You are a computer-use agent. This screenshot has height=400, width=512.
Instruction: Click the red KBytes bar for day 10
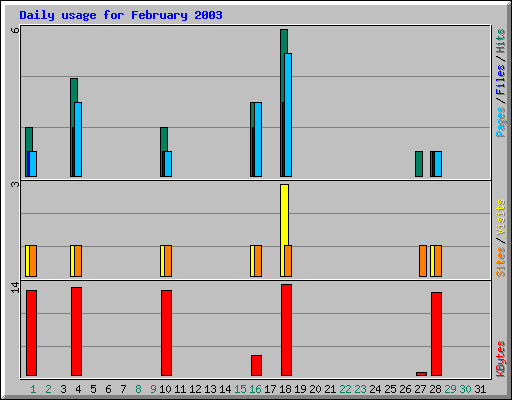166,333
